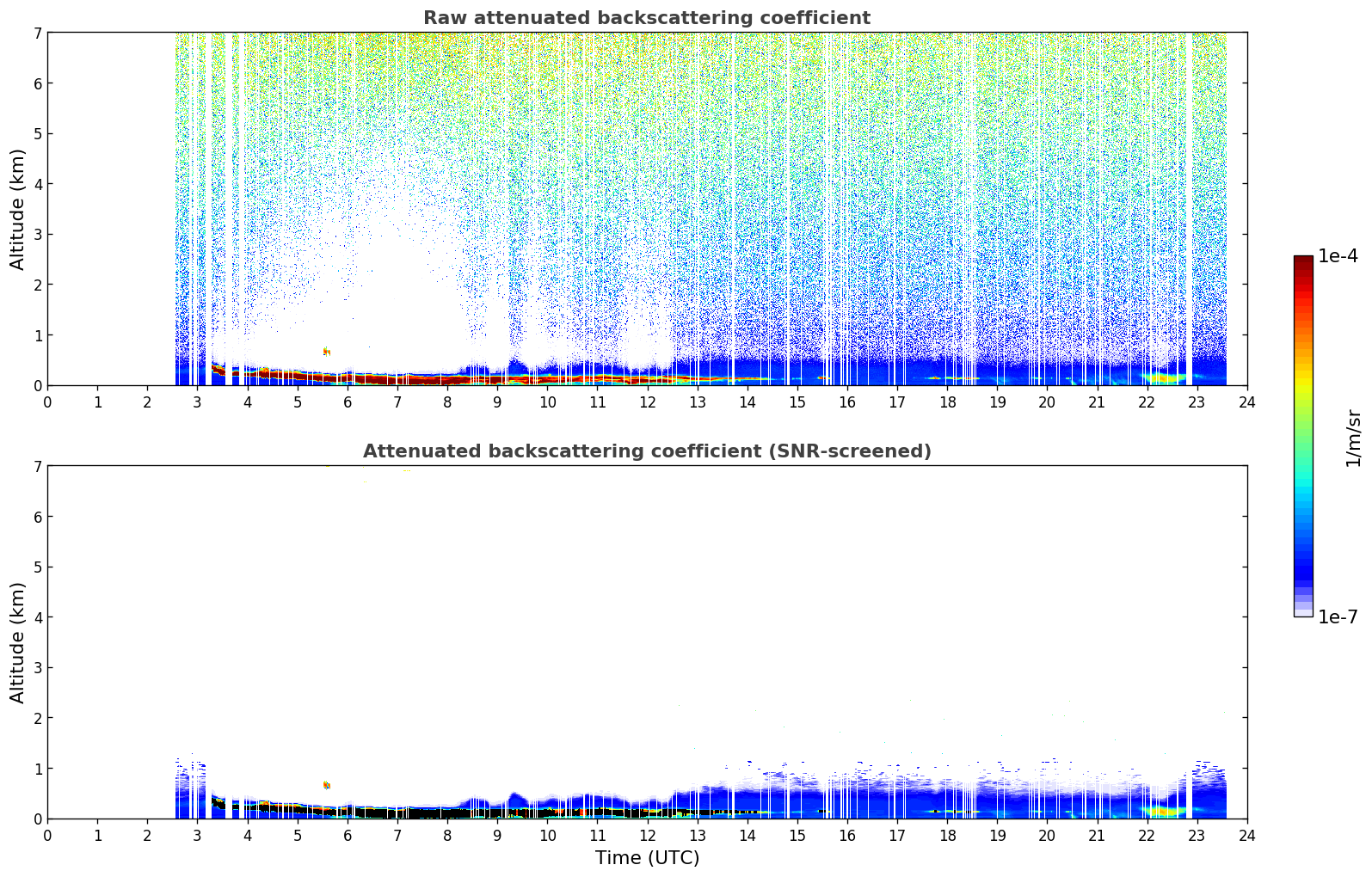Click time tick "9" under the SNR-screened plot
Viewport: 1372px width, 877px height.
(x=497, y=835)
